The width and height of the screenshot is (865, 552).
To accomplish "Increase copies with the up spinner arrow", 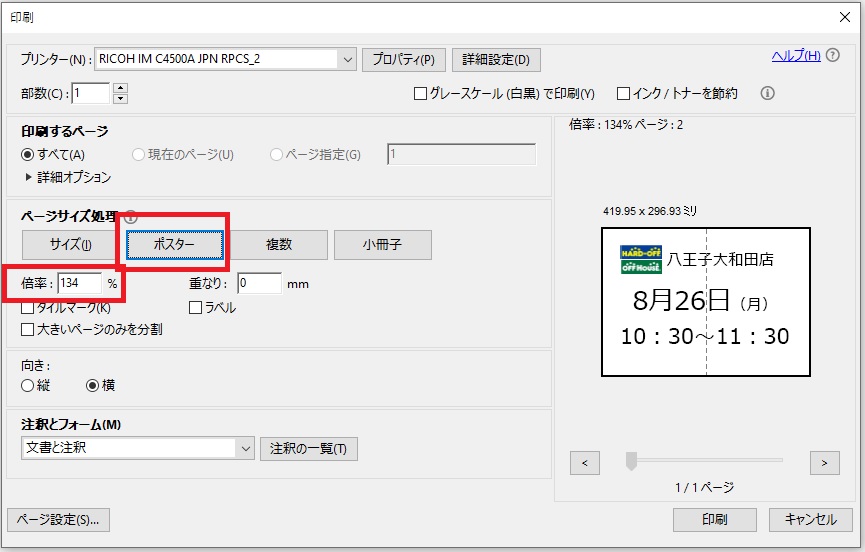I will pyautogui.click(x=120, y=88).
